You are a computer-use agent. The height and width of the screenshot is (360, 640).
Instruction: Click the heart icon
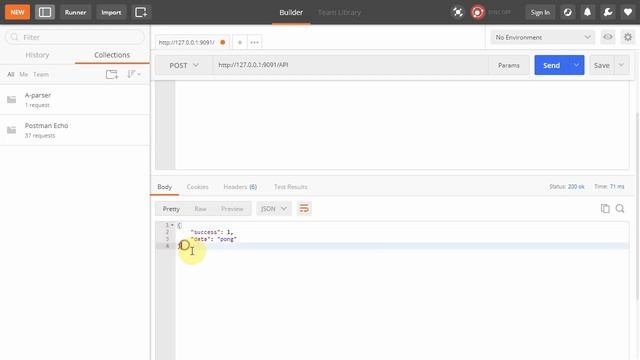point(628,12)
